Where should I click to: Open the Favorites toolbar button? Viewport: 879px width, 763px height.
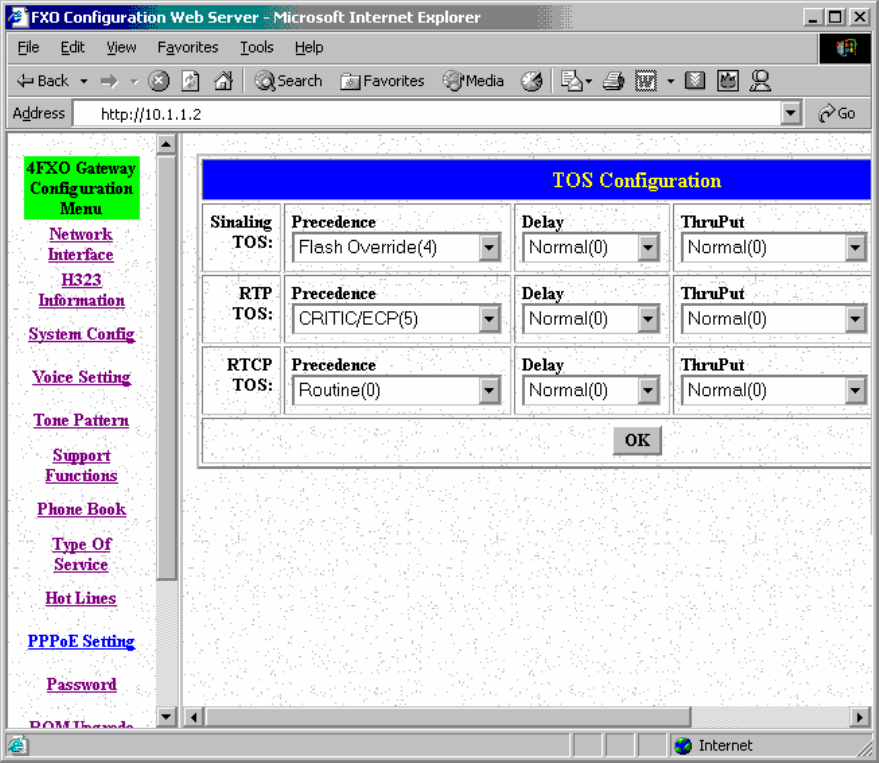(x=382, y=81)
